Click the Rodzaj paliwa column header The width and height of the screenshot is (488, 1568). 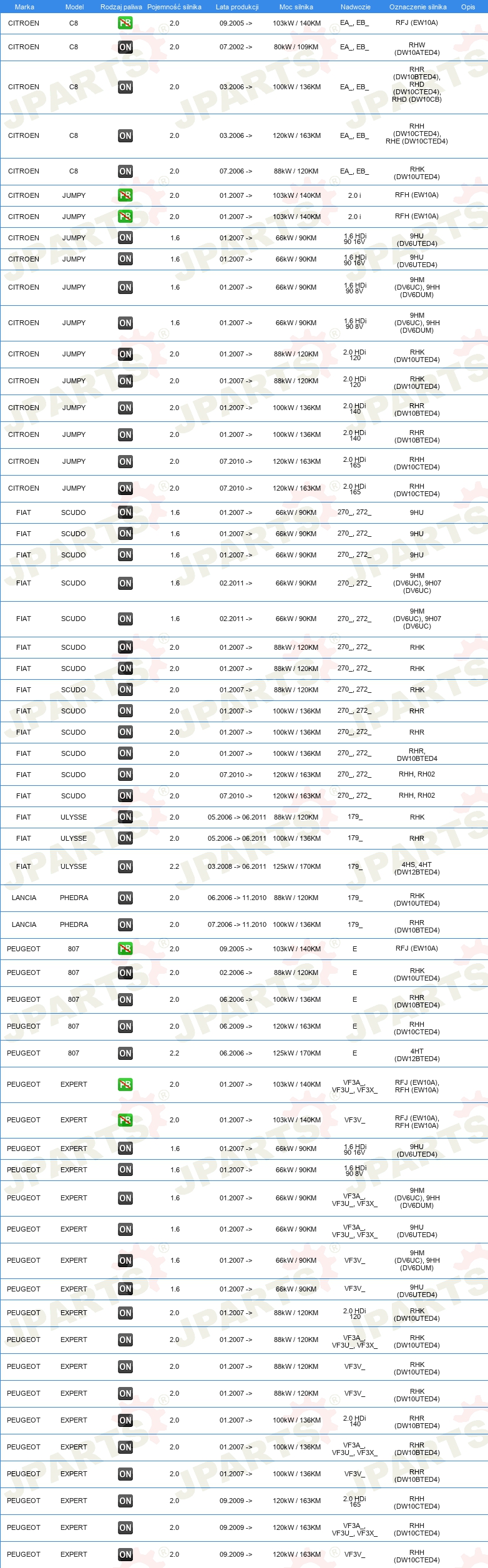click(121, 7)
